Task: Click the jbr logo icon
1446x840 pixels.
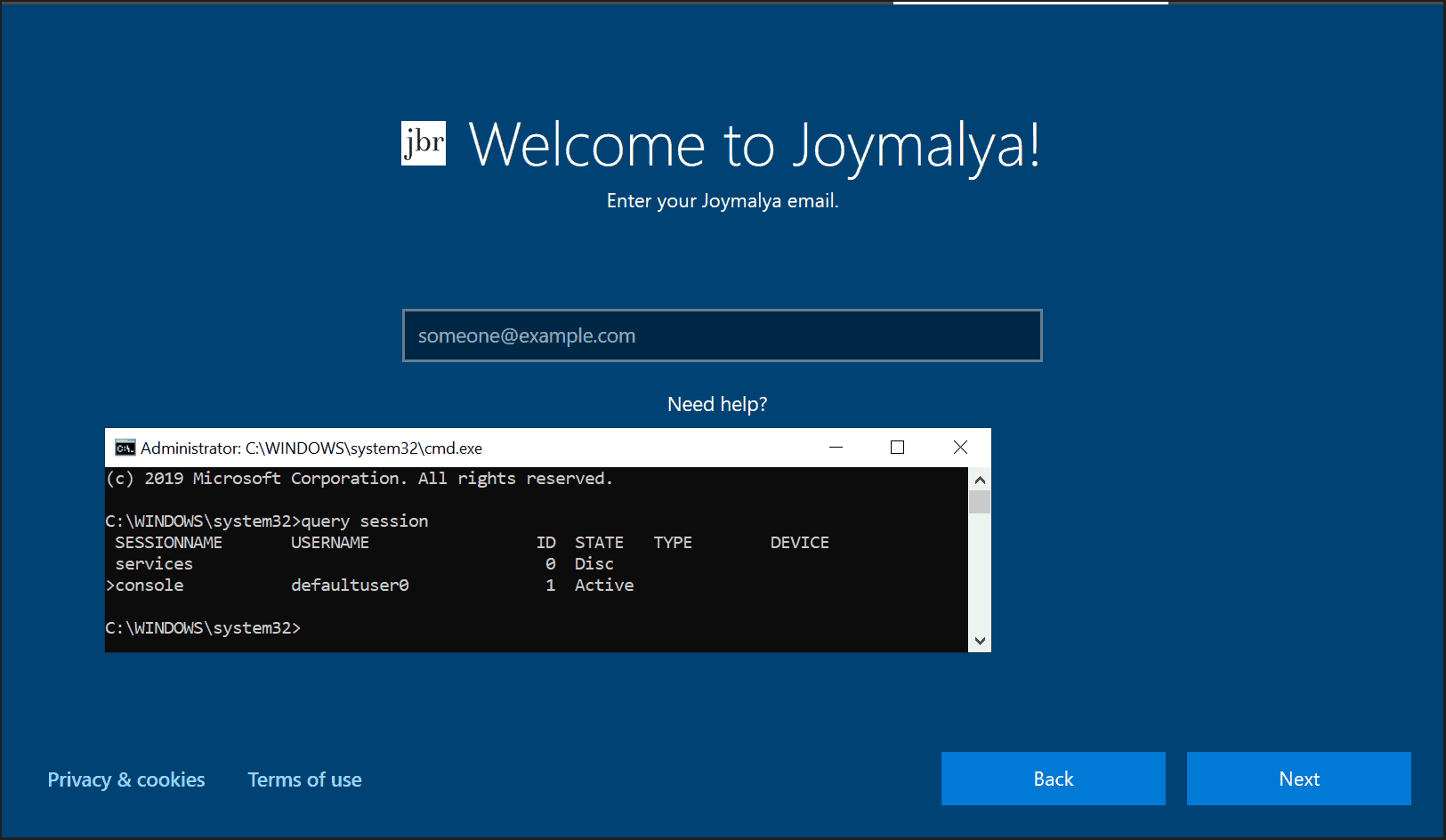Action: pyautogui.click(x=424, y=143)
